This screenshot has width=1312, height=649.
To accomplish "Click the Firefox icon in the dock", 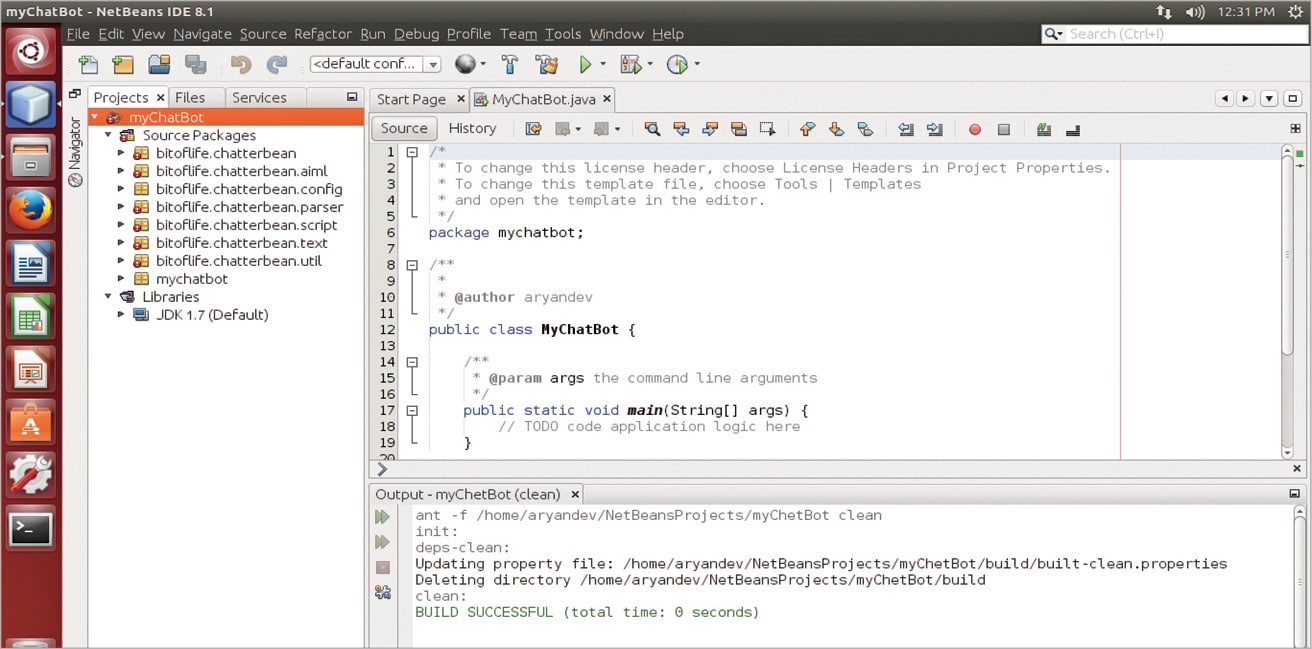I will point(30,210).
